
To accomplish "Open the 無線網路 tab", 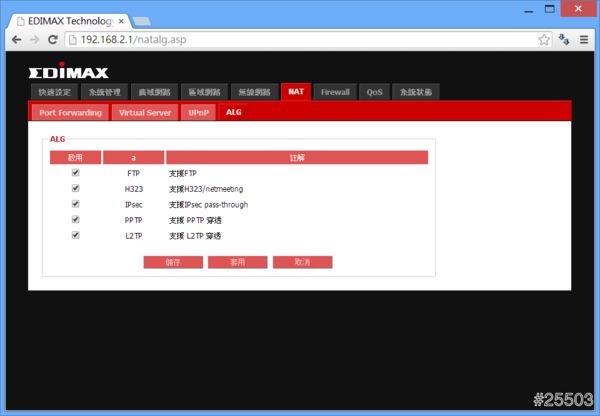I will [254, 92].
